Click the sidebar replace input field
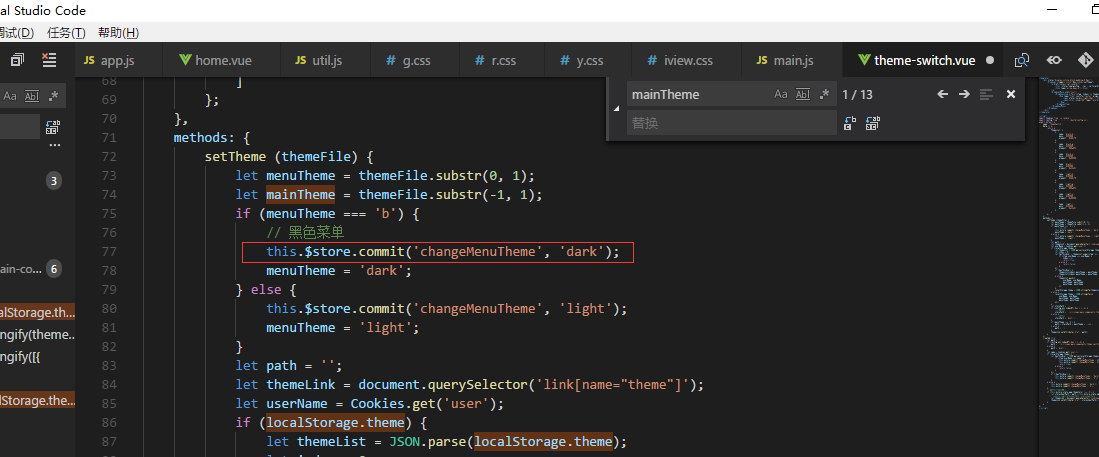Viewport: 1099px width, 457px height. pos(20,127)
